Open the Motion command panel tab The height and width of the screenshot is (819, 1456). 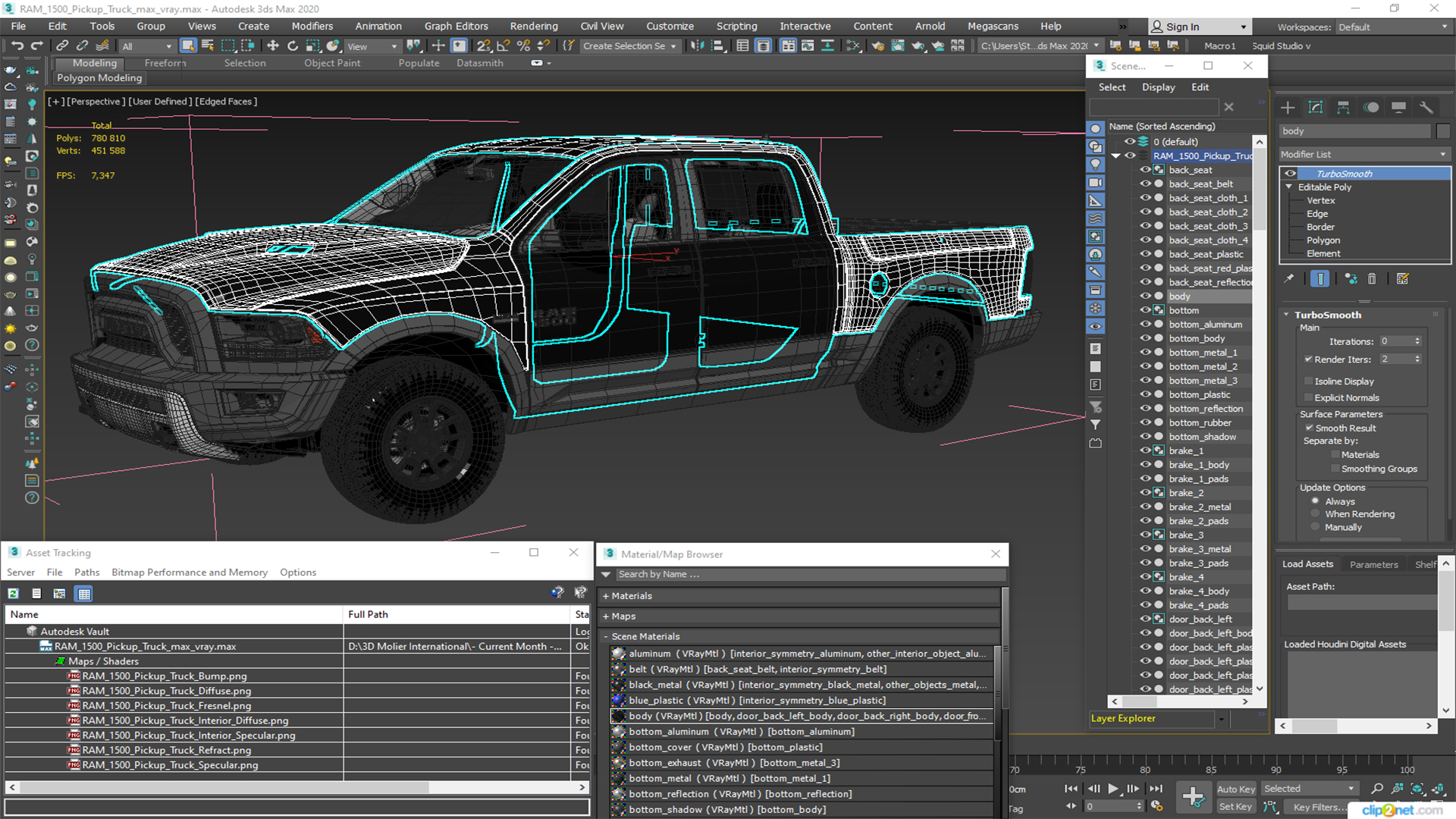[1371, 108]
